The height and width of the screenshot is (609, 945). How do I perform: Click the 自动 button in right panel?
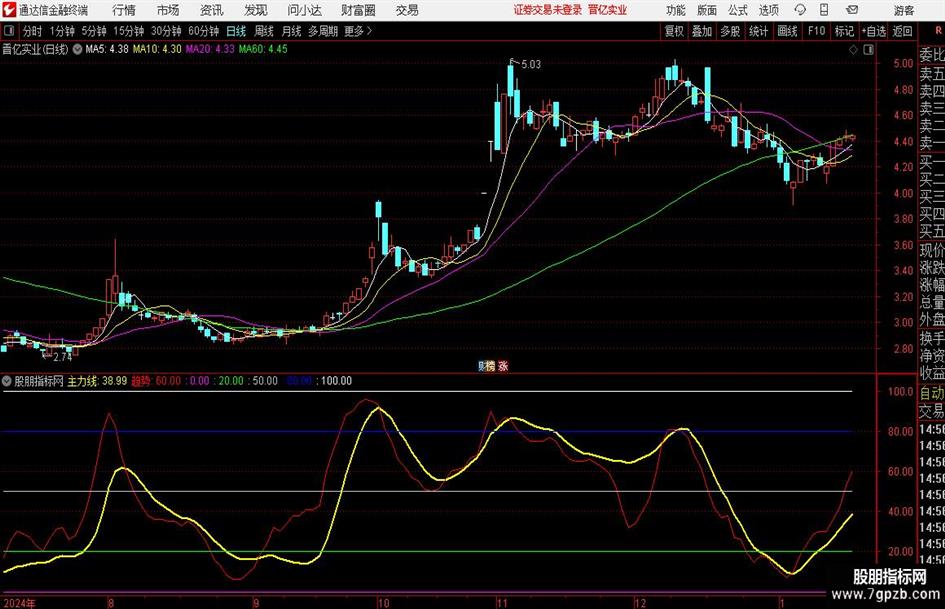[x=932, y=393]
